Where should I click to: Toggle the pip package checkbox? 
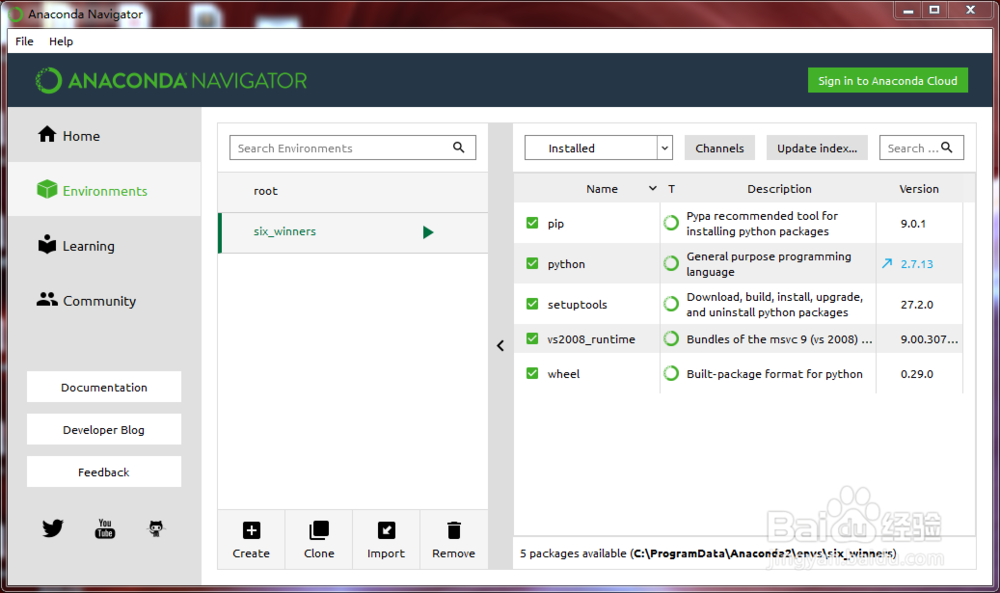[x=532, y=223]
